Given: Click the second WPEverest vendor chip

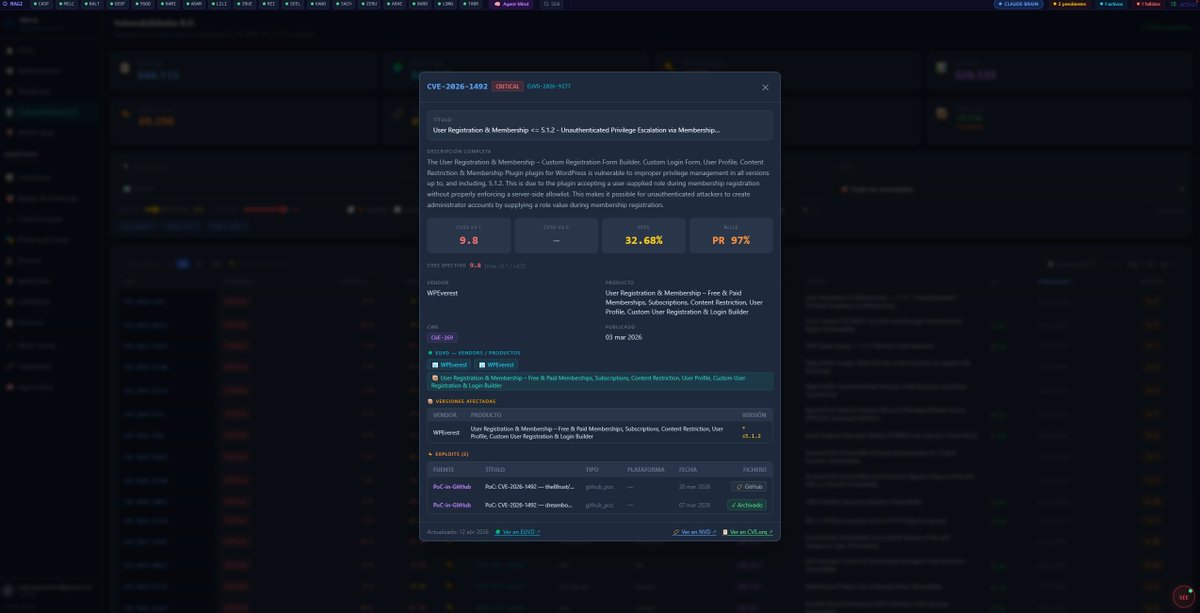Looking at the screenshot, I should pyautogui.click(x=496, y=365).
